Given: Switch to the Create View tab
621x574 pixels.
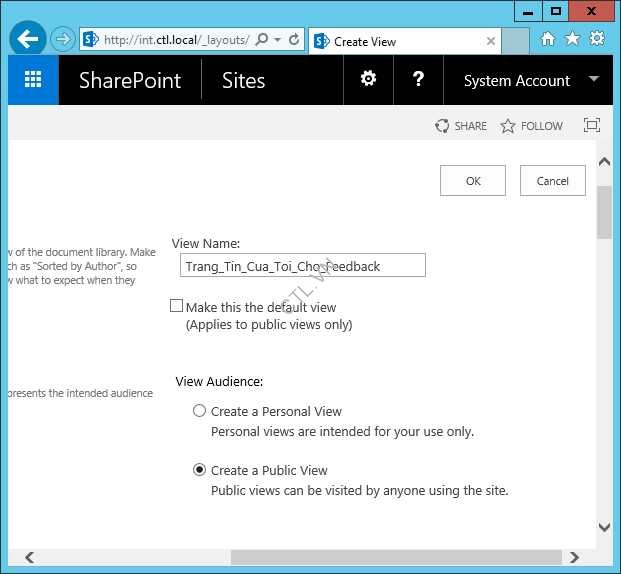Looking at the screenshot, I should pyautogui.click(x=400, y=41).
